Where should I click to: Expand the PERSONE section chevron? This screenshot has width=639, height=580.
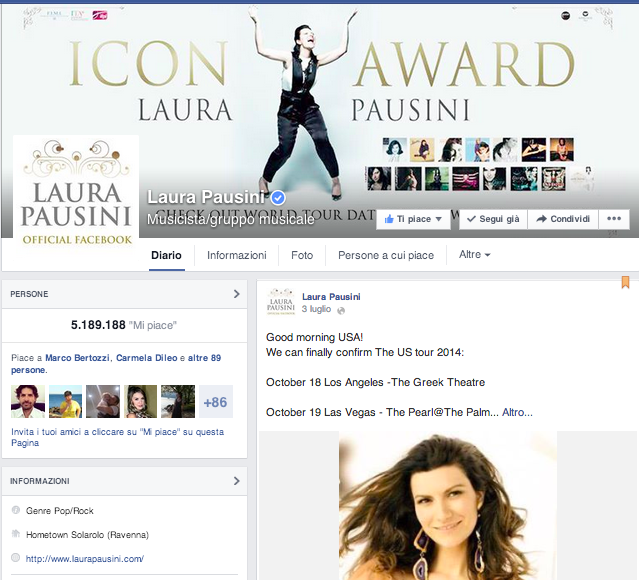pos(237,294)
